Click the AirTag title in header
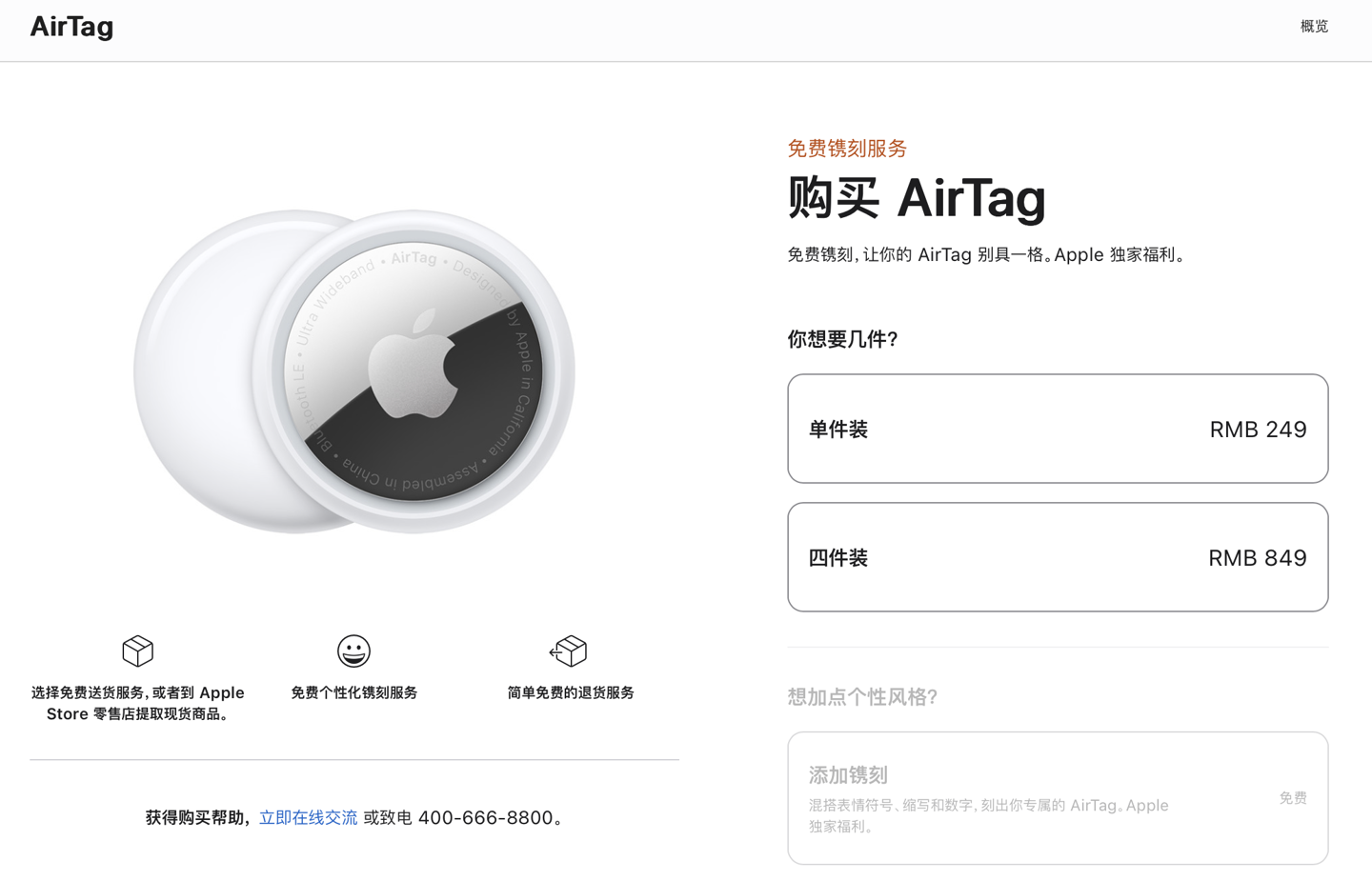1372x881 pixels. 71,27
